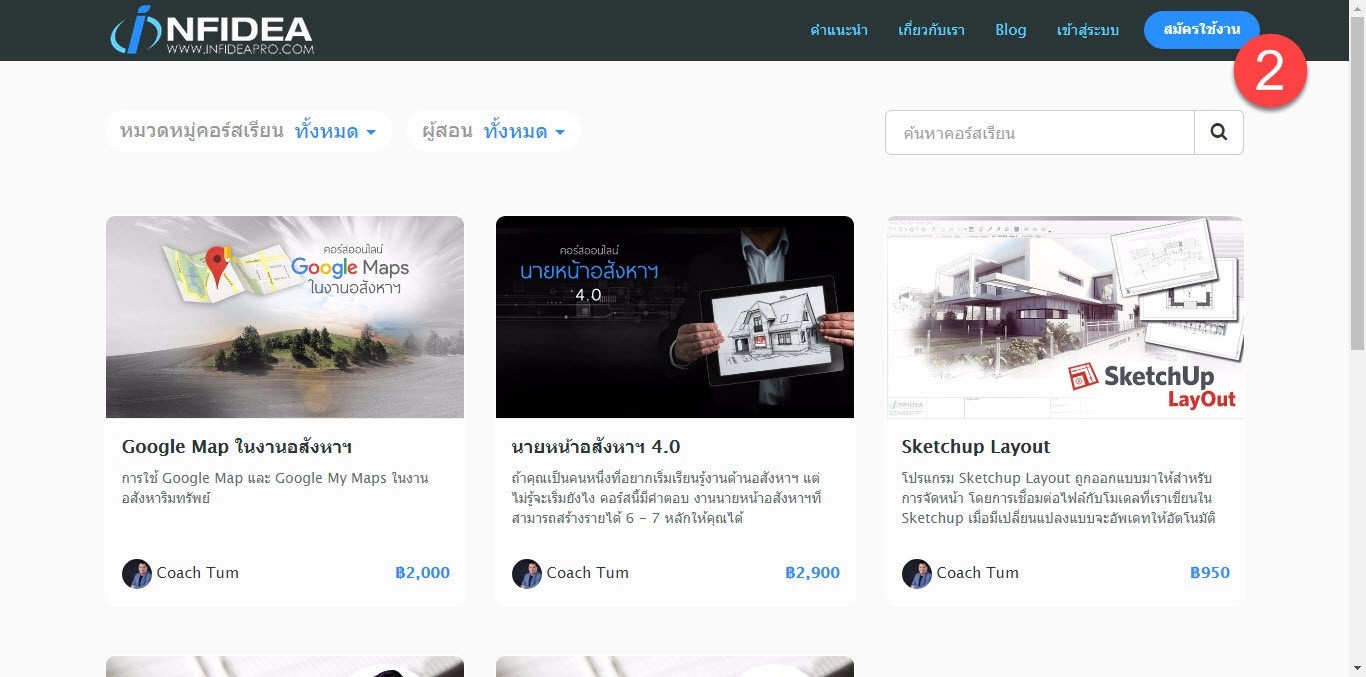Click the ฿2,000 price
The width and height of the screenshot is (1366, 677).
[423, 573]
